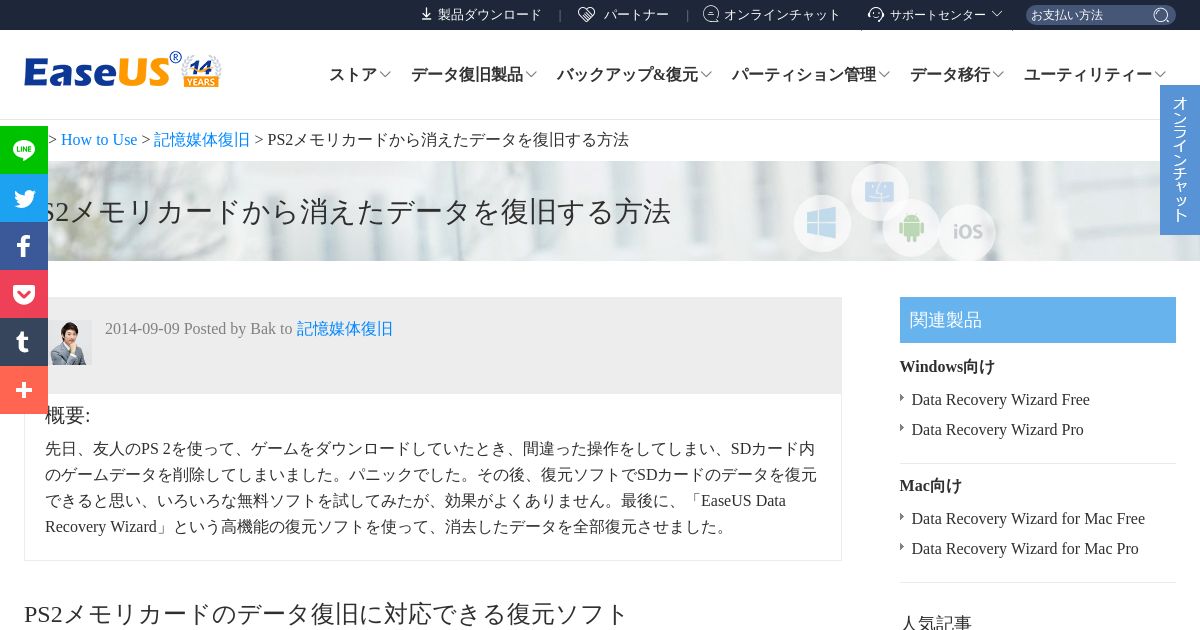
Task: Save page to Pocket
Action: click(x=24, y=294)
